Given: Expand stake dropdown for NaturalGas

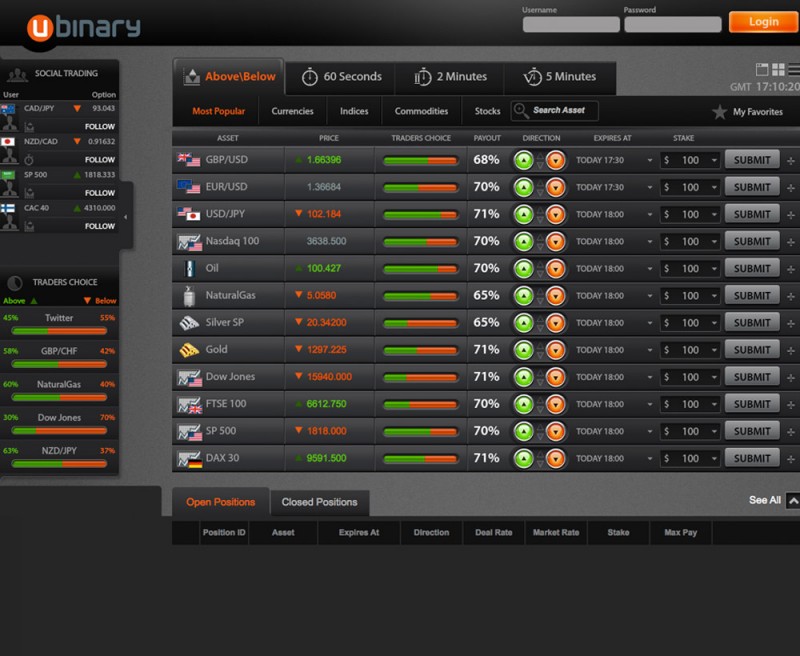Looking at the screenshot, I should pyautogui.click(x=714, y=295).
